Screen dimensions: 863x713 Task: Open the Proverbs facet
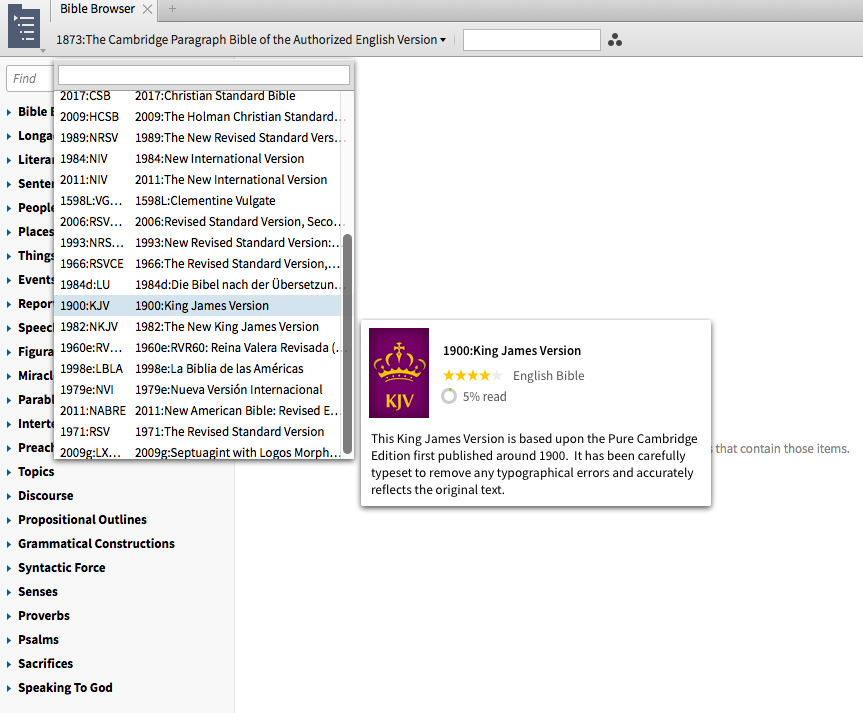[44, 616]
